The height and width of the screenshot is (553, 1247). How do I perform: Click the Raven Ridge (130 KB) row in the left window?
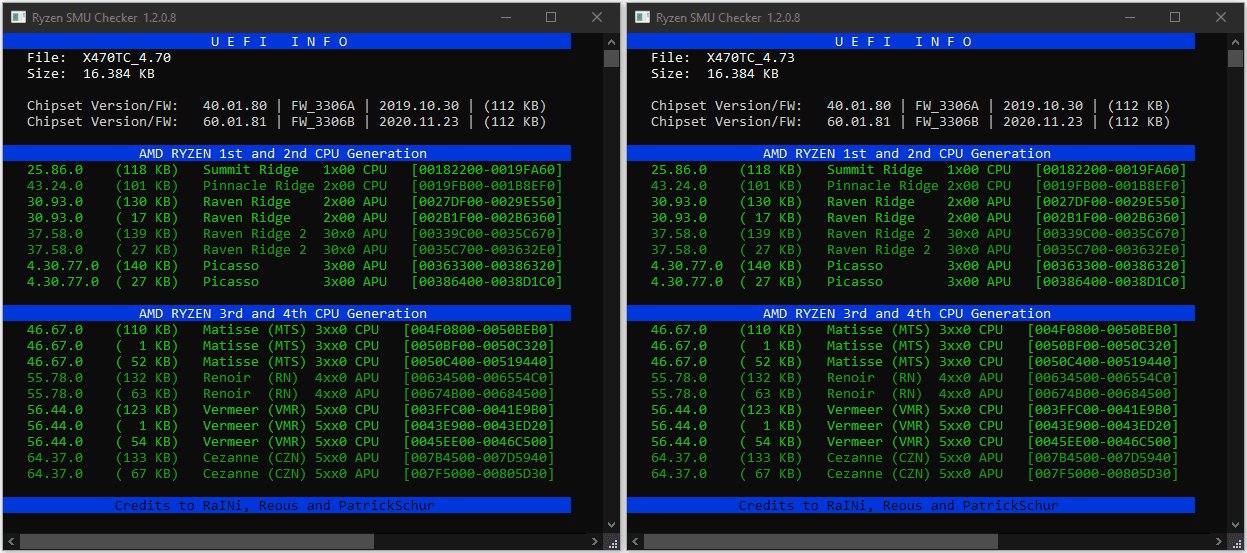[295, 202]
